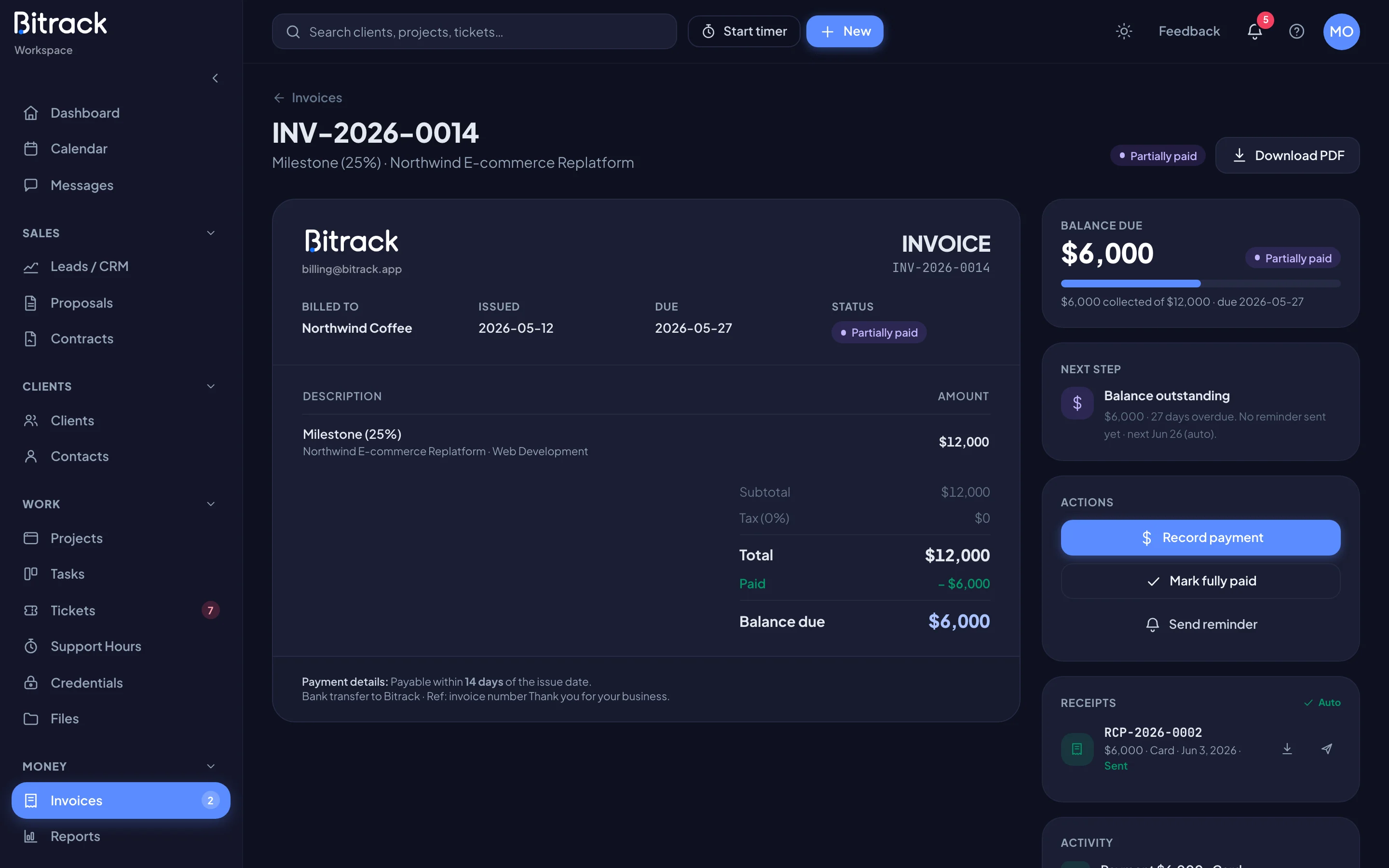Collapse the CLIENTS section
1389x868 pixels.
click(x=211, y=386)
